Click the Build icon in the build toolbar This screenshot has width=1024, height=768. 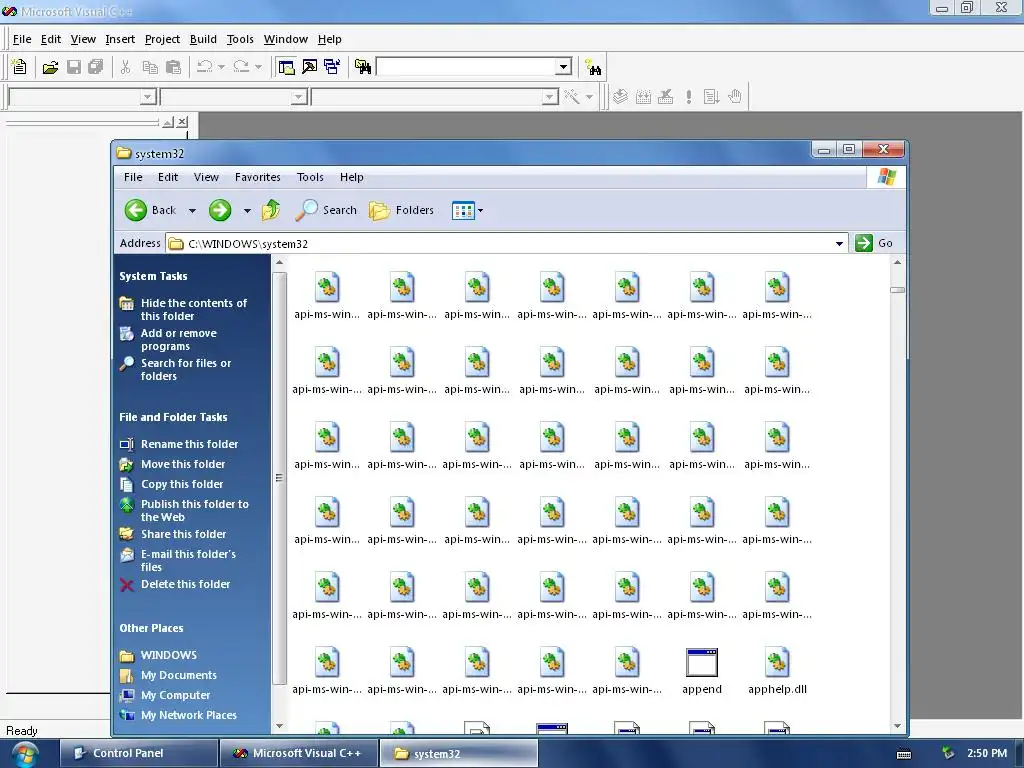pyautogui.click(x=643, y=97)
